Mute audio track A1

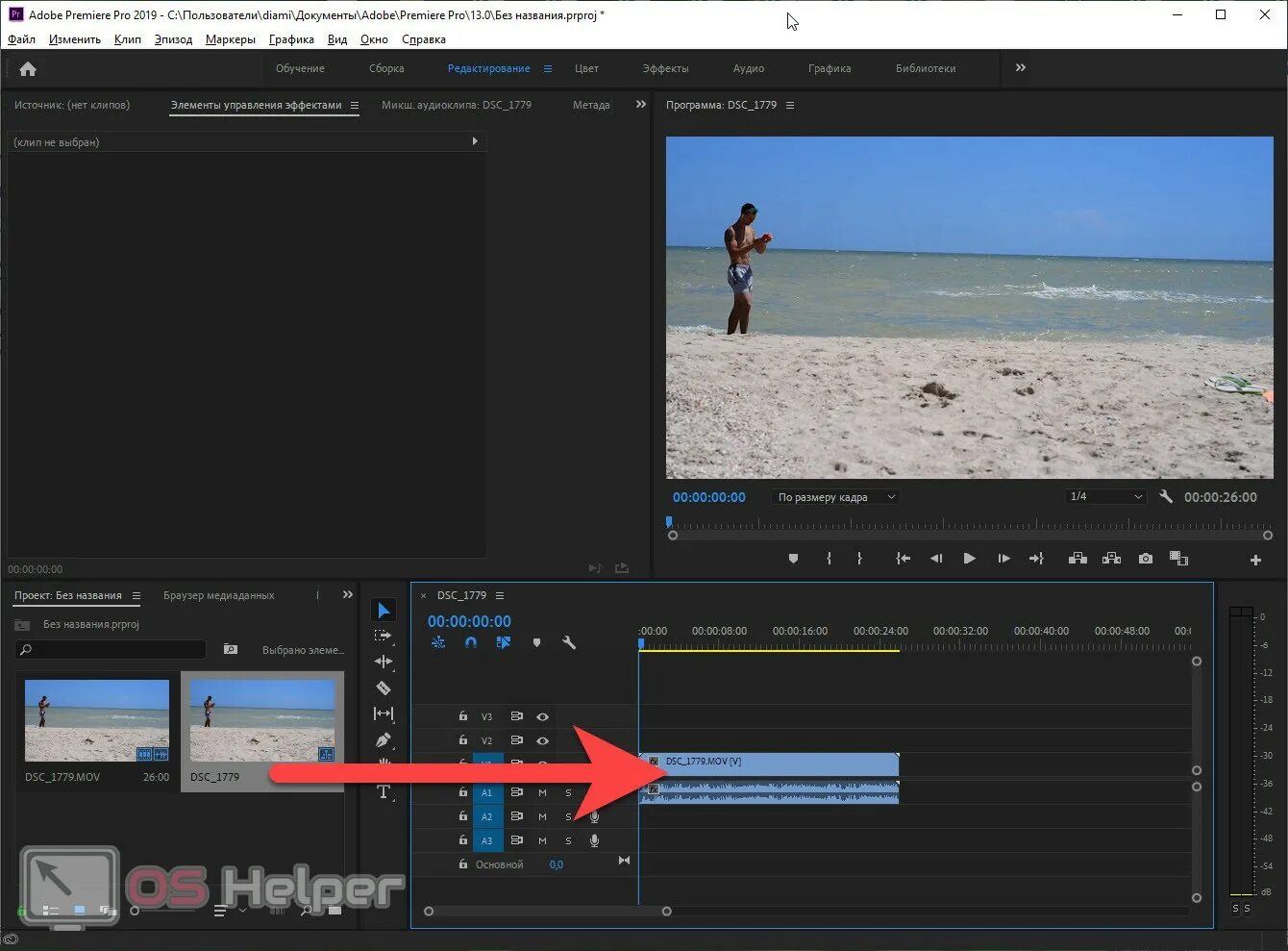tap(542, 792)
